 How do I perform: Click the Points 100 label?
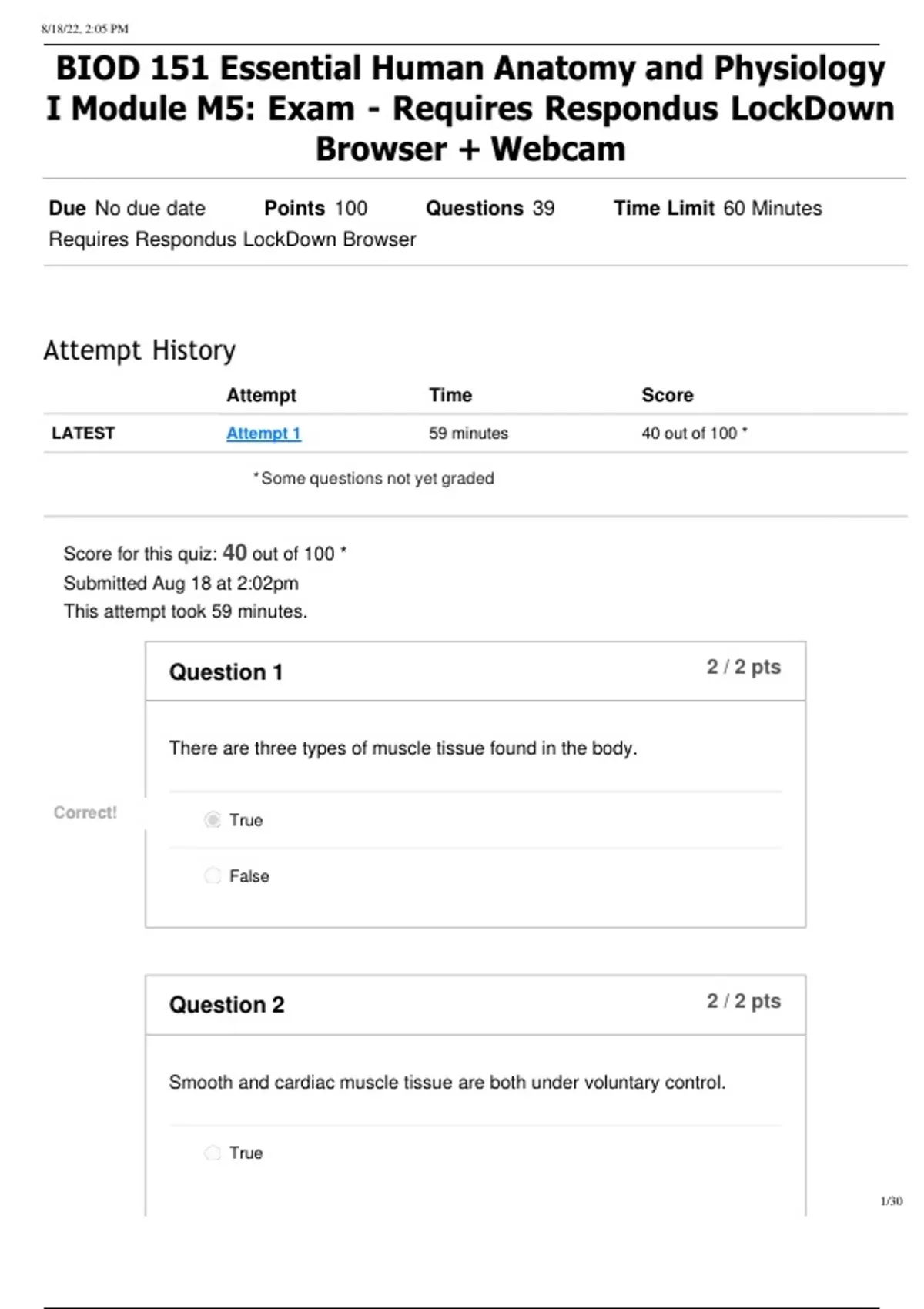[316, 209]
